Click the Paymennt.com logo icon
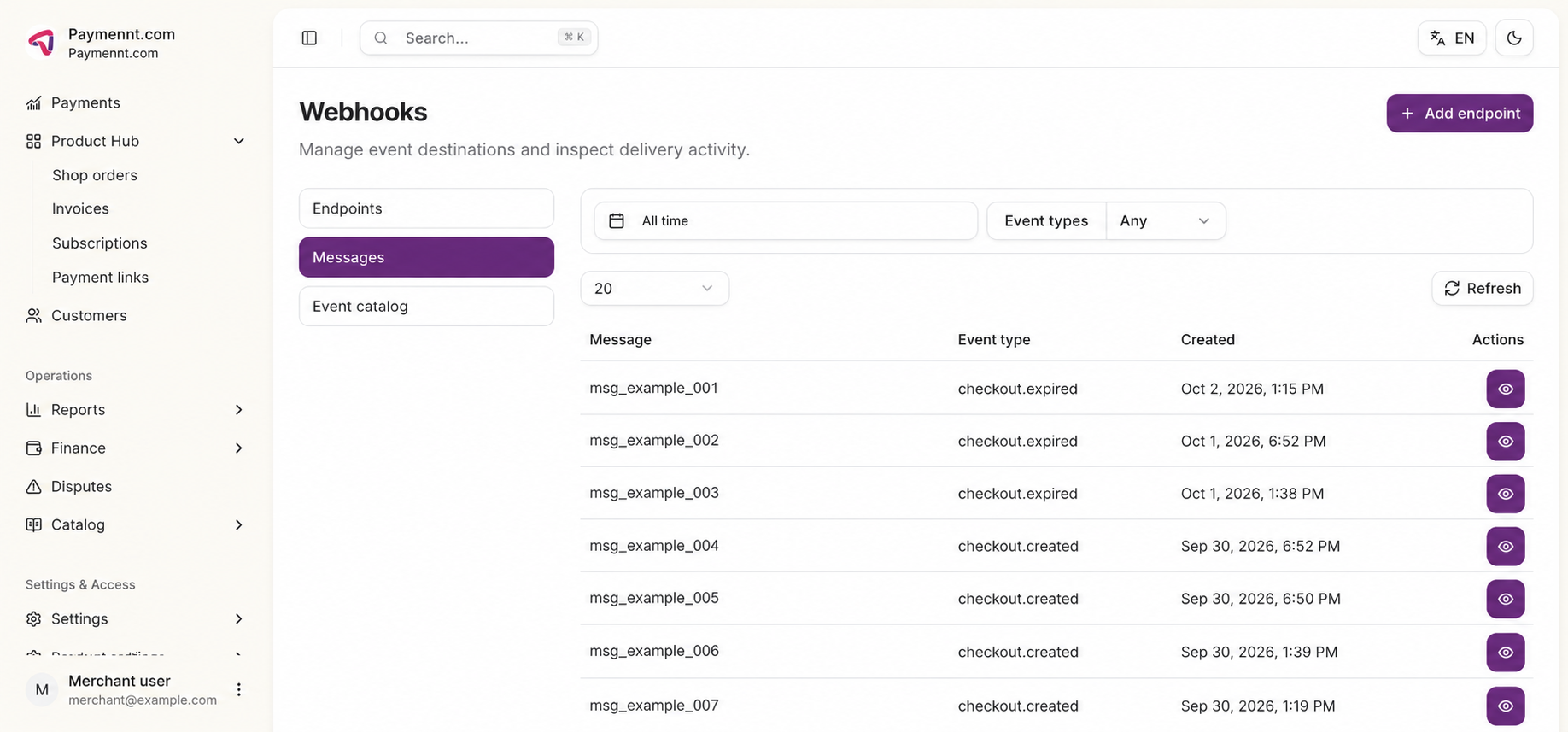The width and height of the screenshot is (1568, 732). pos(41,42)
